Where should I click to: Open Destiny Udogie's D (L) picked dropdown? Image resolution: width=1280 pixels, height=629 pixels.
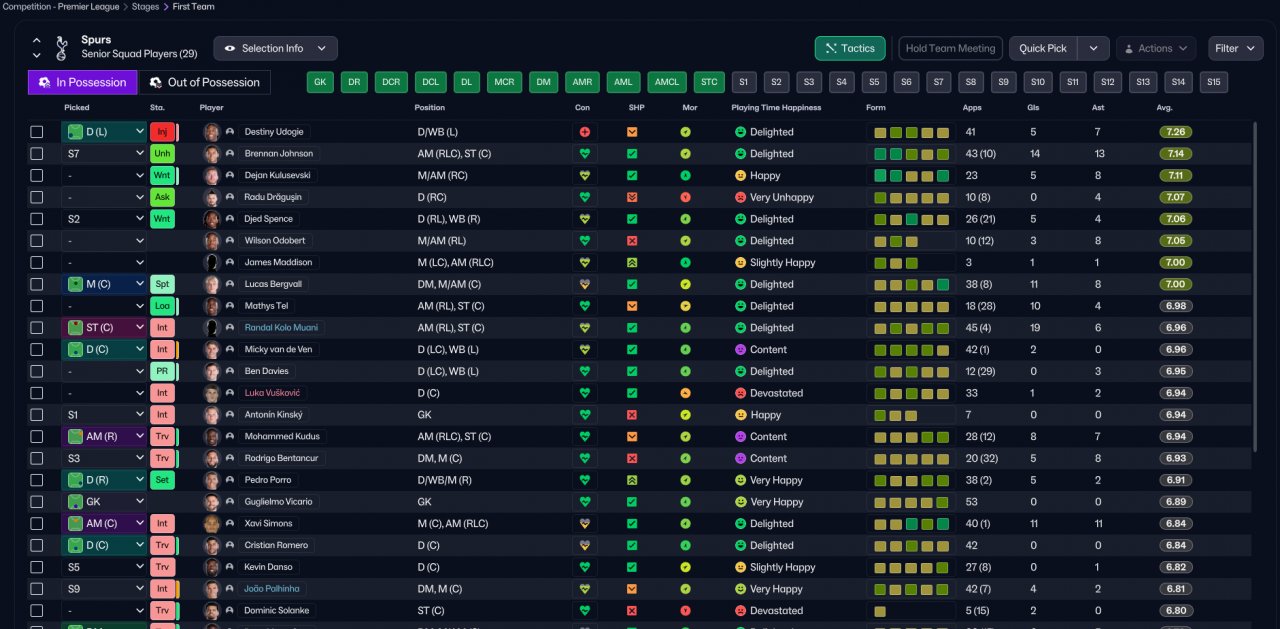[x=104, y=132]
